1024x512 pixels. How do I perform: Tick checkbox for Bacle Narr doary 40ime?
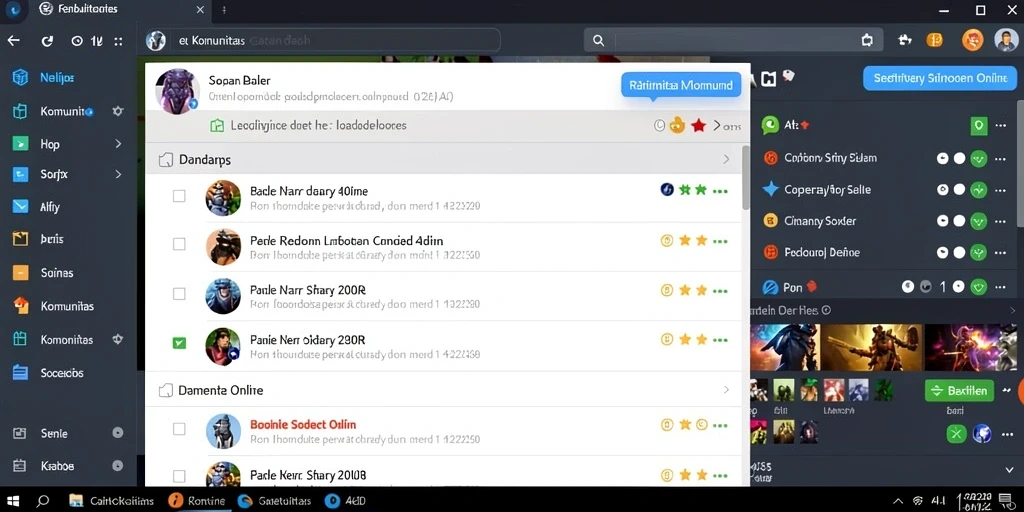(179, 196)
